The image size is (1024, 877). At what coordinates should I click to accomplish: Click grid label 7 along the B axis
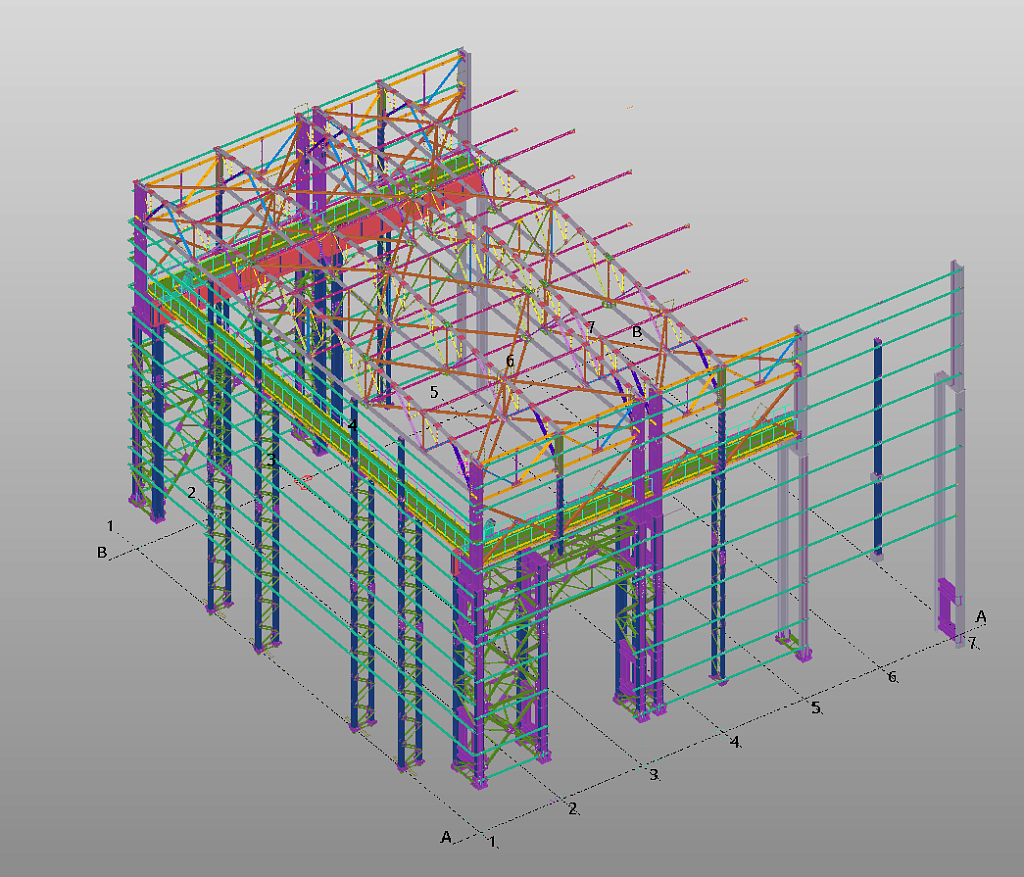click(591, 327)
